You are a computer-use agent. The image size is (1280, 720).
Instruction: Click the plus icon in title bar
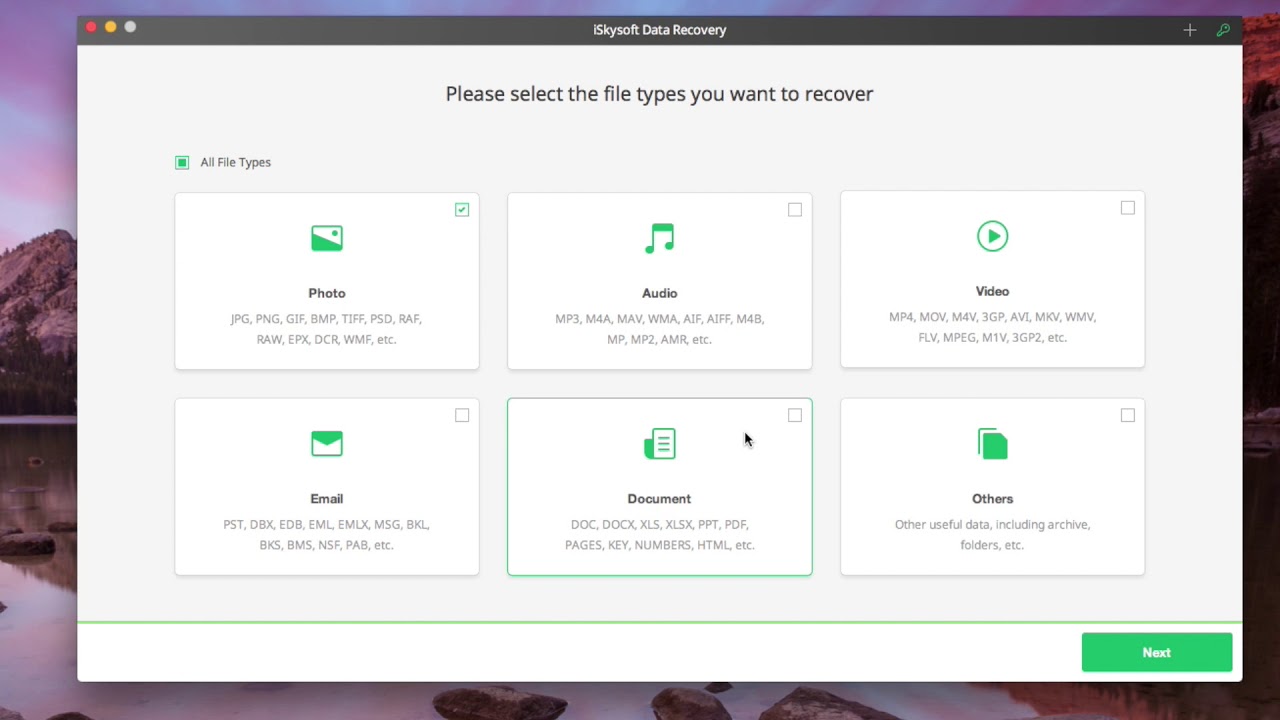1190,30
